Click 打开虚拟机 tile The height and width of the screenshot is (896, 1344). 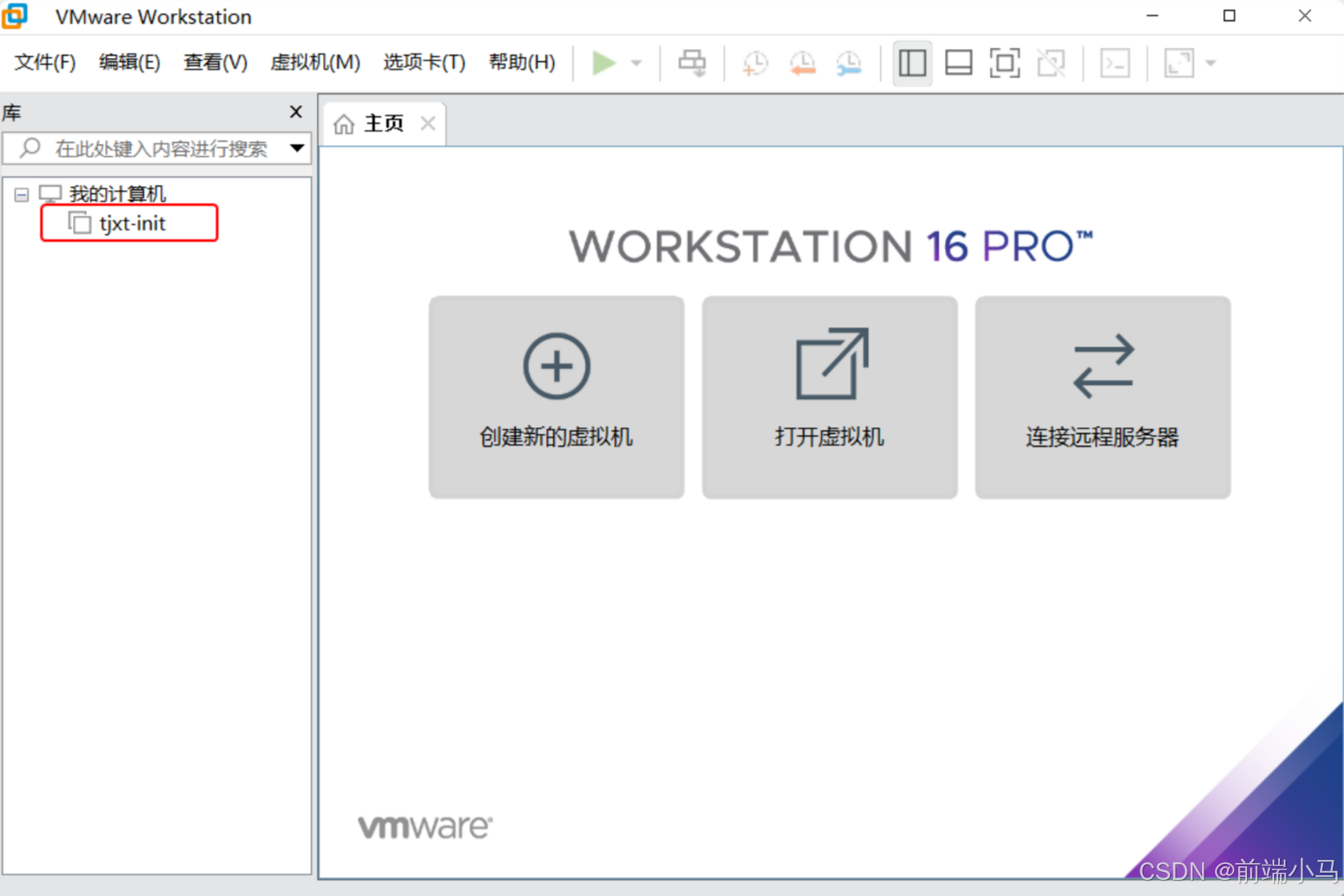coord(829,398)
